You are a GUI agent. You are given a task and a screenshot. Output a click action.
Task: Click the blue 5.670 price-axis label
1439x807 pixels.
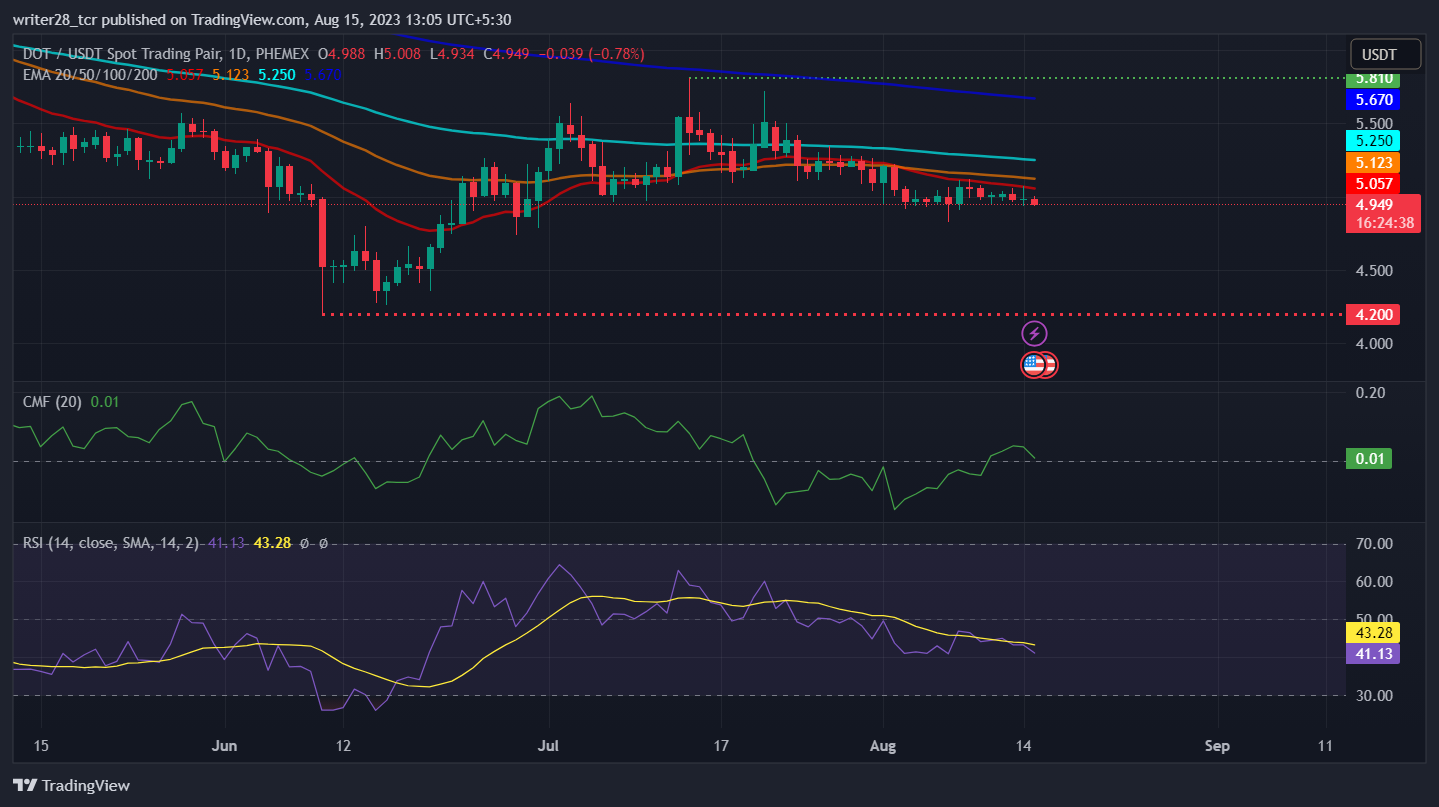[1372, 99]
